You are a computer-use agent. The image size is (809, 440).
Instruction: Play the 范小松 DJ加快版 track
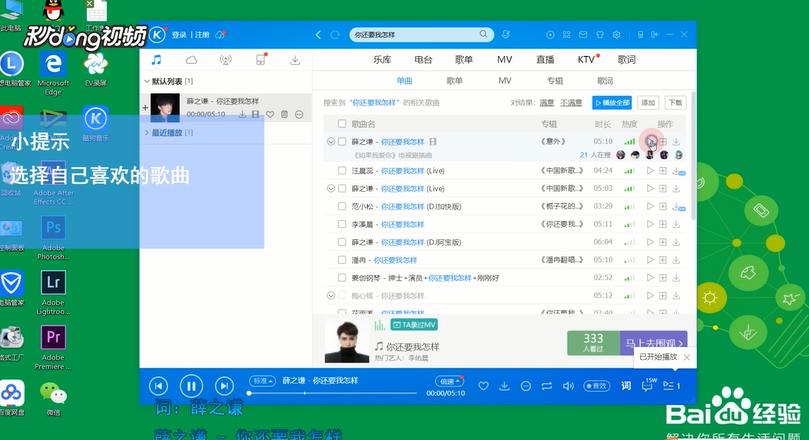point(650,206)
